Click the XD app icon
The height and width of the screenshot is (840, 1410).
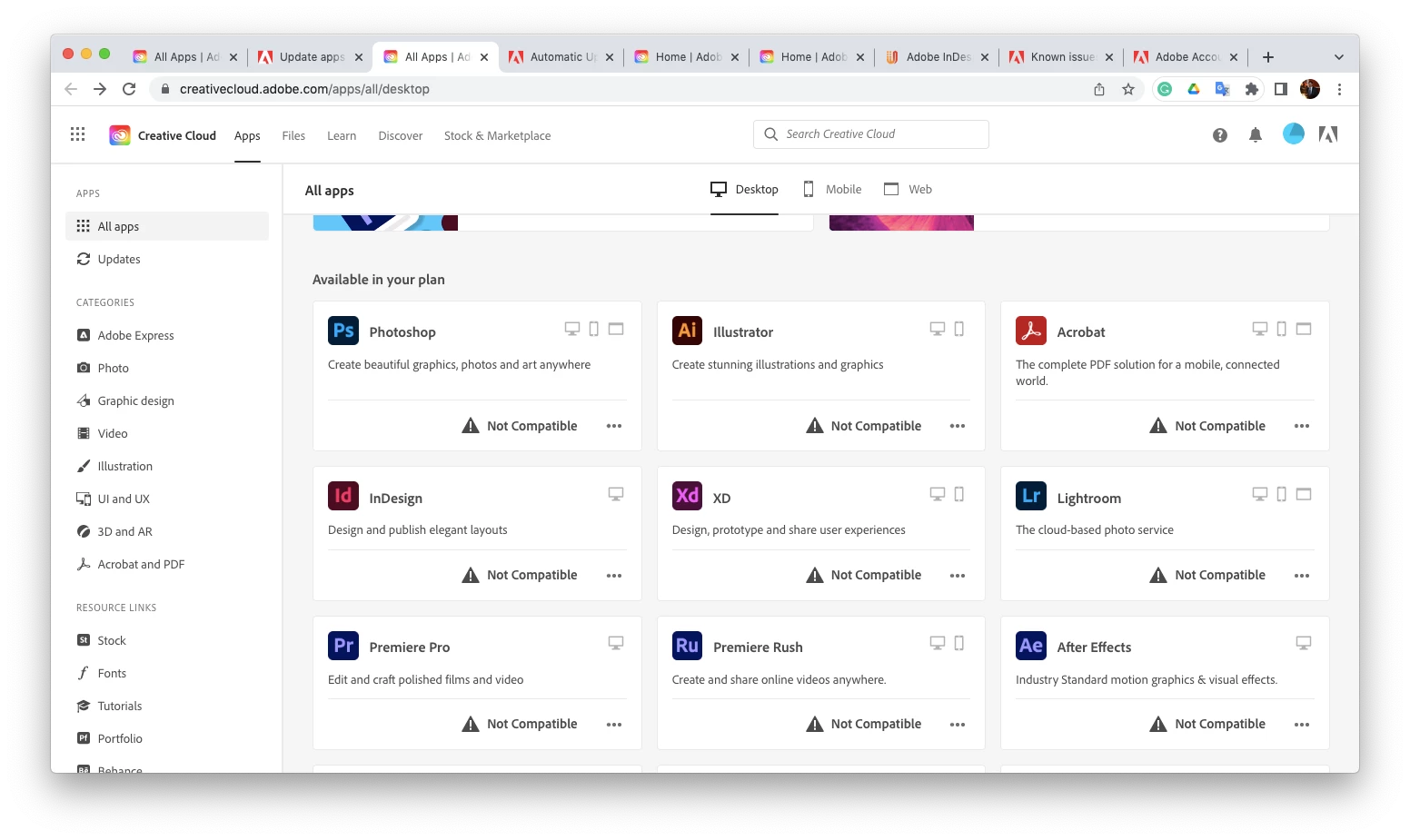[688, 496]
